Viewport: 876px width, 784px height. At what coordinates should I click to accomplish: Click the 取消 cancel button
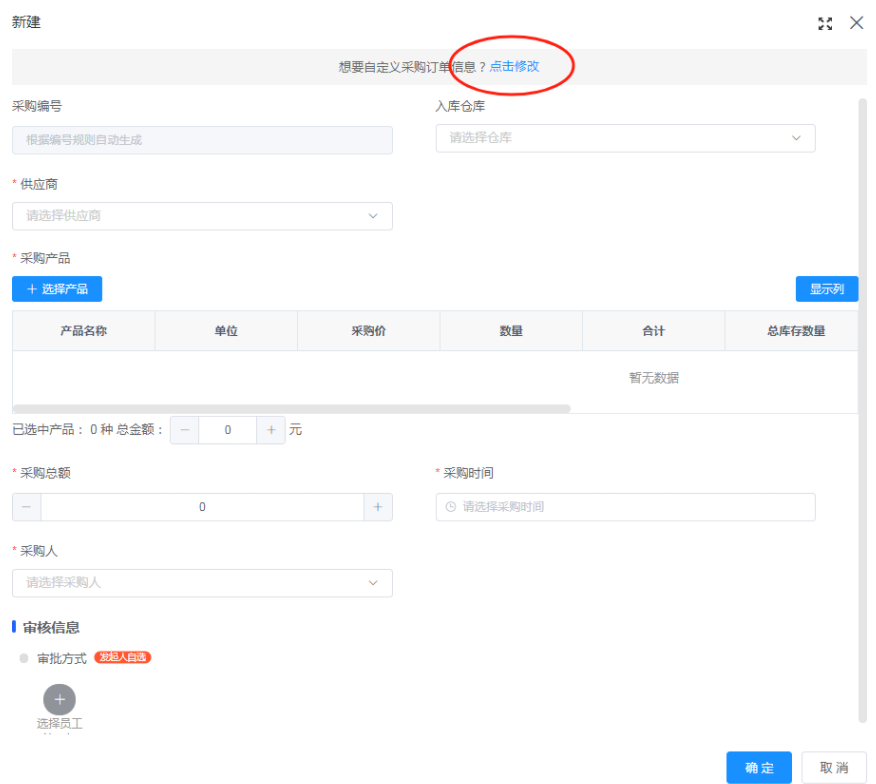click(834, 768)
